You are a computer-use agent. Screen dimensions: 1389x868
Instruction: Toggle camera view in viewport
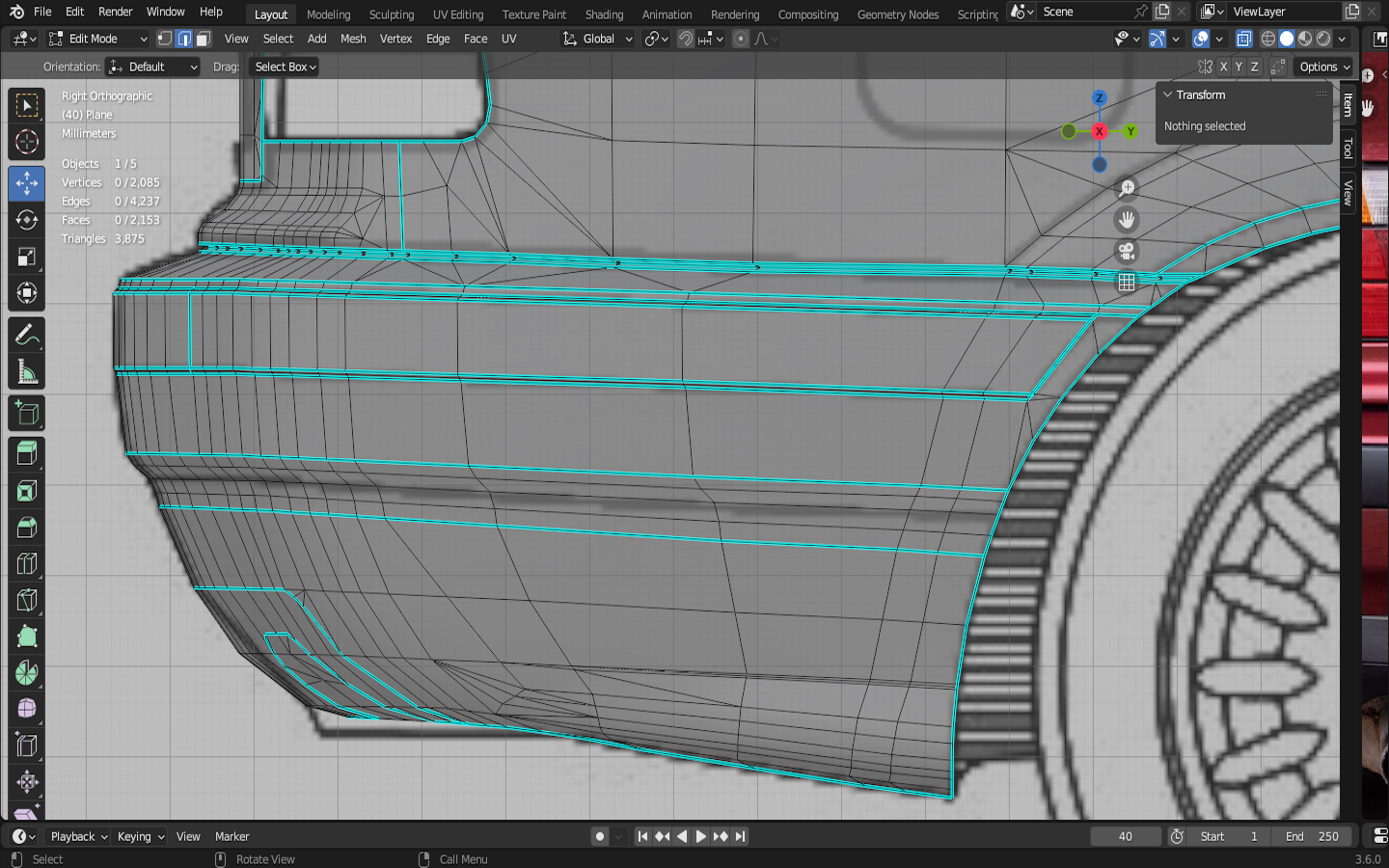click(x=1126, y=252)
